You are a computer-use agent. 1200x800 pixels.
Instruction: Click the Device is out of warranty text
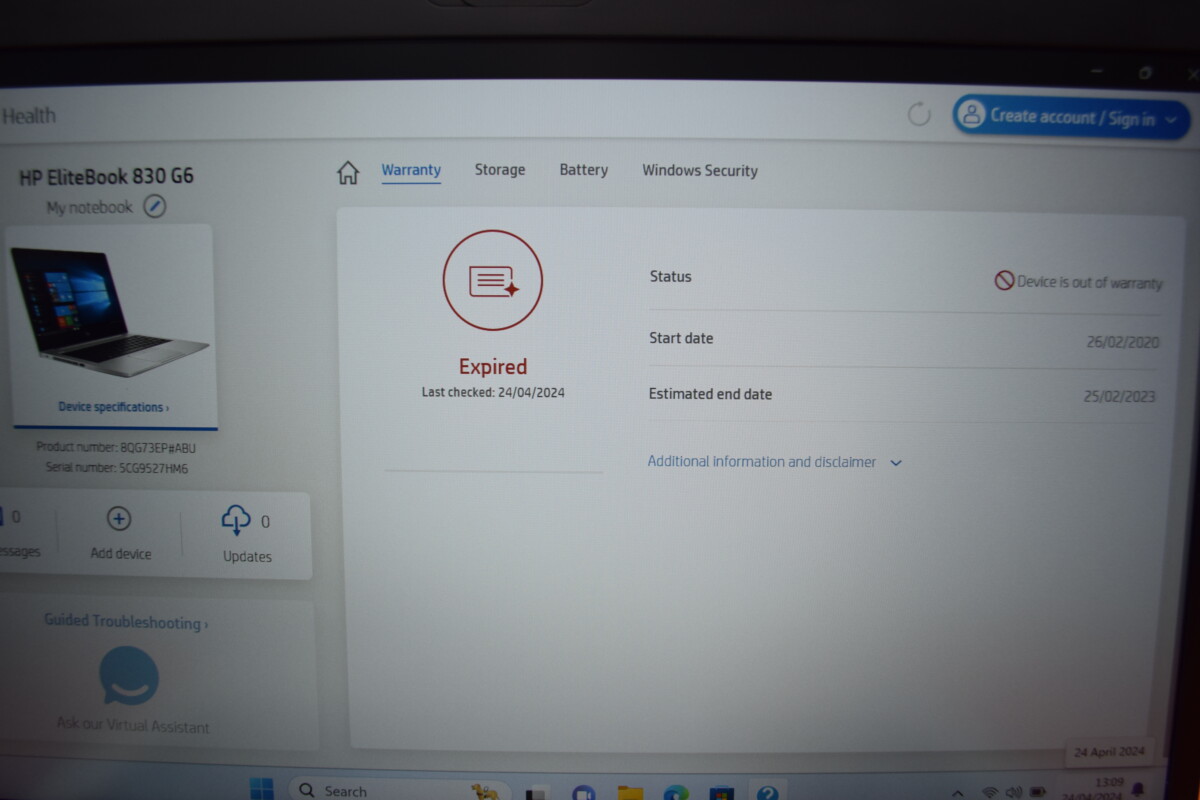pos(1090,283)
